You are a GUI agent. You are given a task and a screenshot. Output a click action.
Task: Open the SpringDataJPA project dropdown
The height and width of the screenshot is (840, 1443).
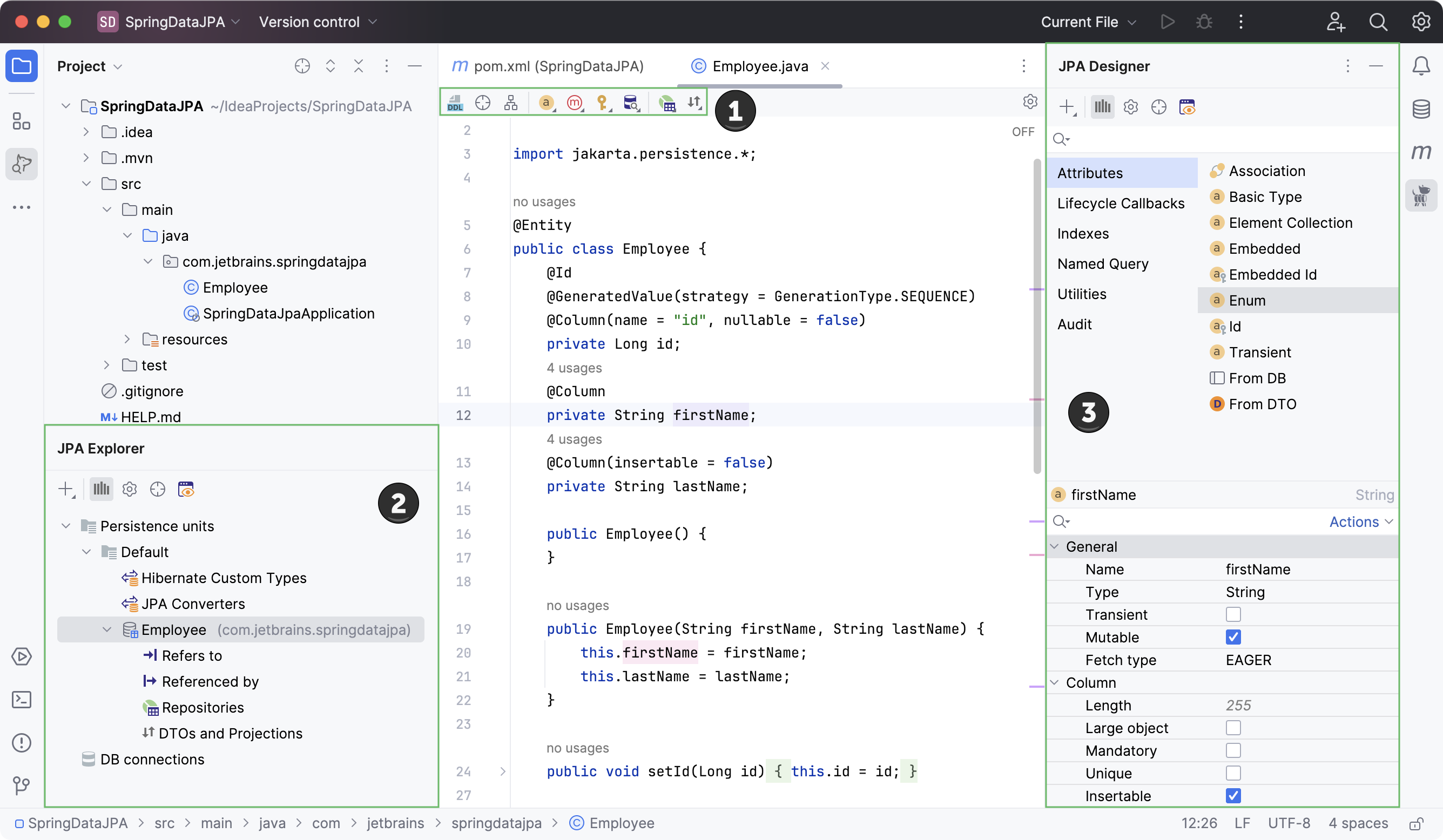coord(168,22)
